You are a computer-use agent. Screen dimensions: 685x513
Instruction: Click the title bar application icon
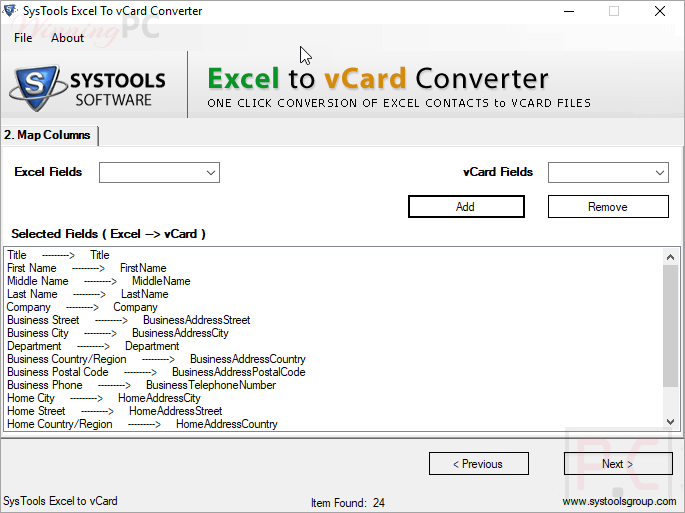pos(10,10)
